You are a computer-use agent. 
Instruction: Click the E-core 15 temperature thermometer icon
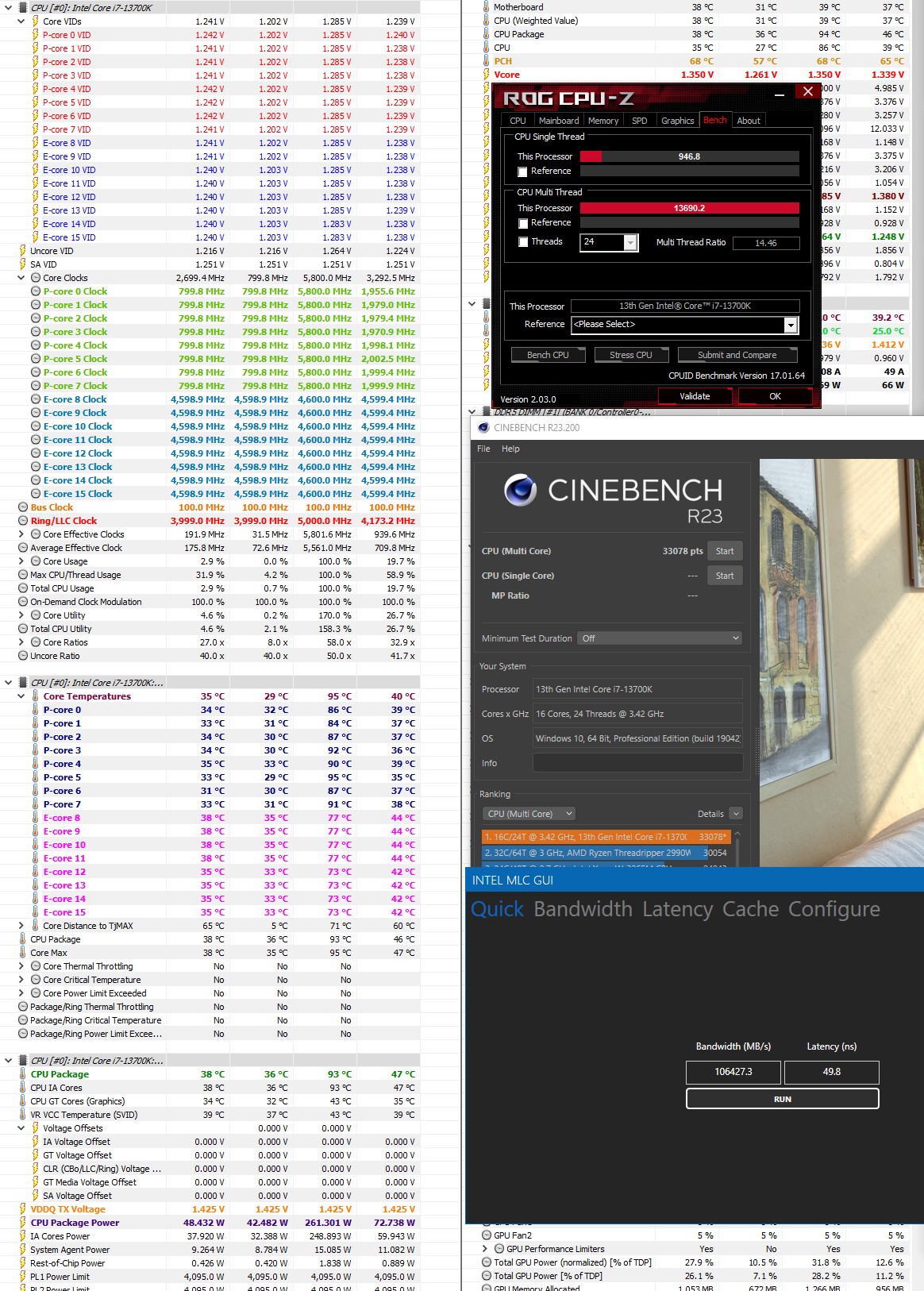[36, 912]
